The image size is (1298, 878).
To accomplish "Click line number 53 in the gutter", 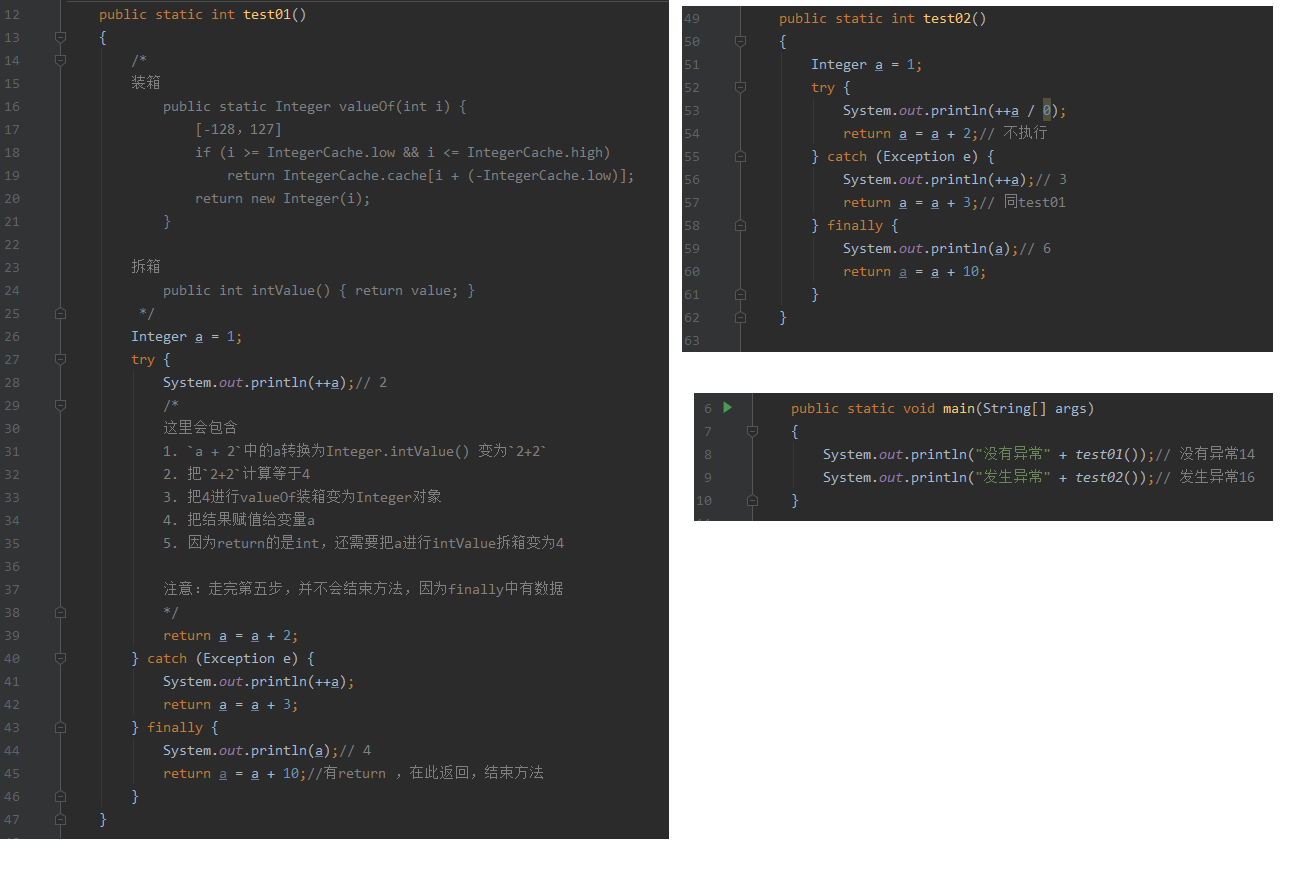I will point(692,110).
